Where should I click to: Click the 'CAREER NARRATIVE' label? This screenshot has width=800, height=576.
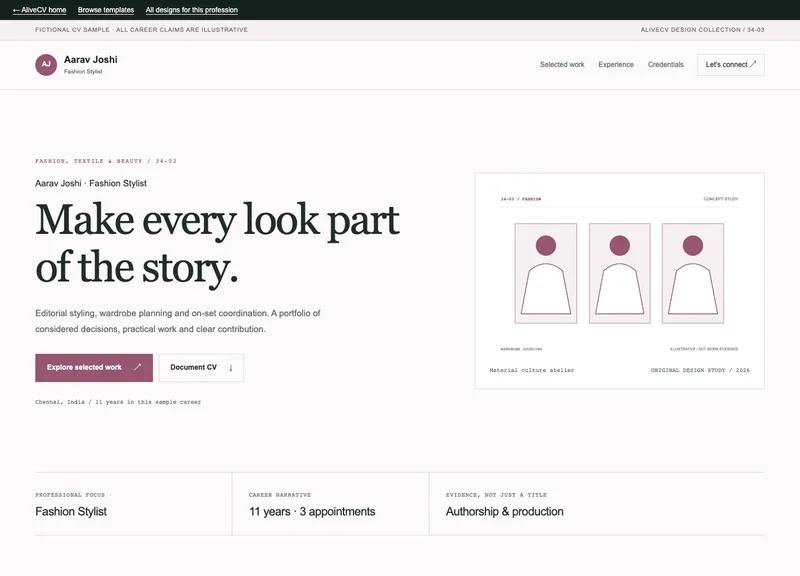(280, 495)
